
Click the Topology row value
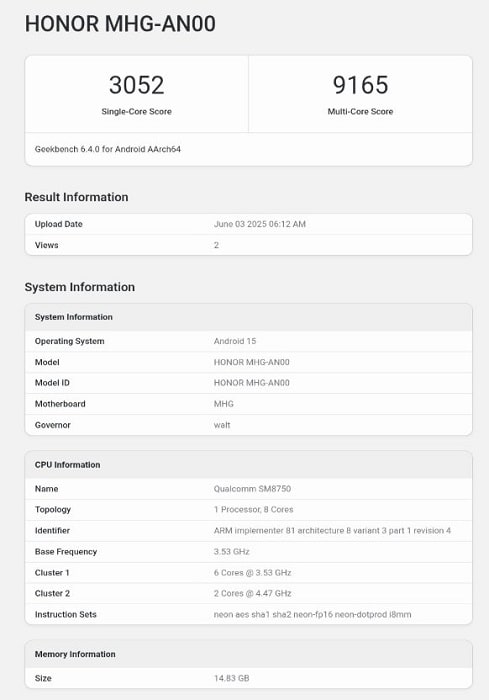click(253, 509)
